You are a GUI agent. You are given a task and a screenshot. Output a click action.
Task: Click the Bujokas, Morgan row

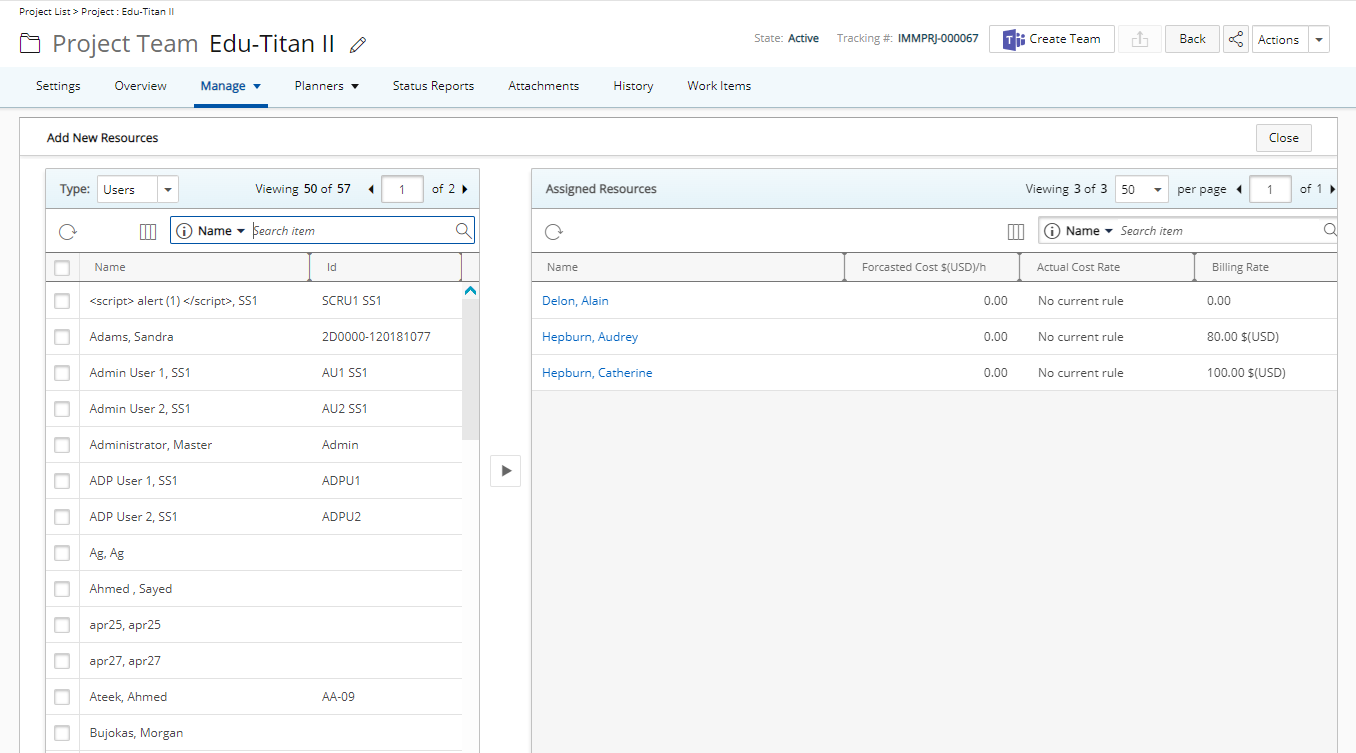(x=254, y=733)
